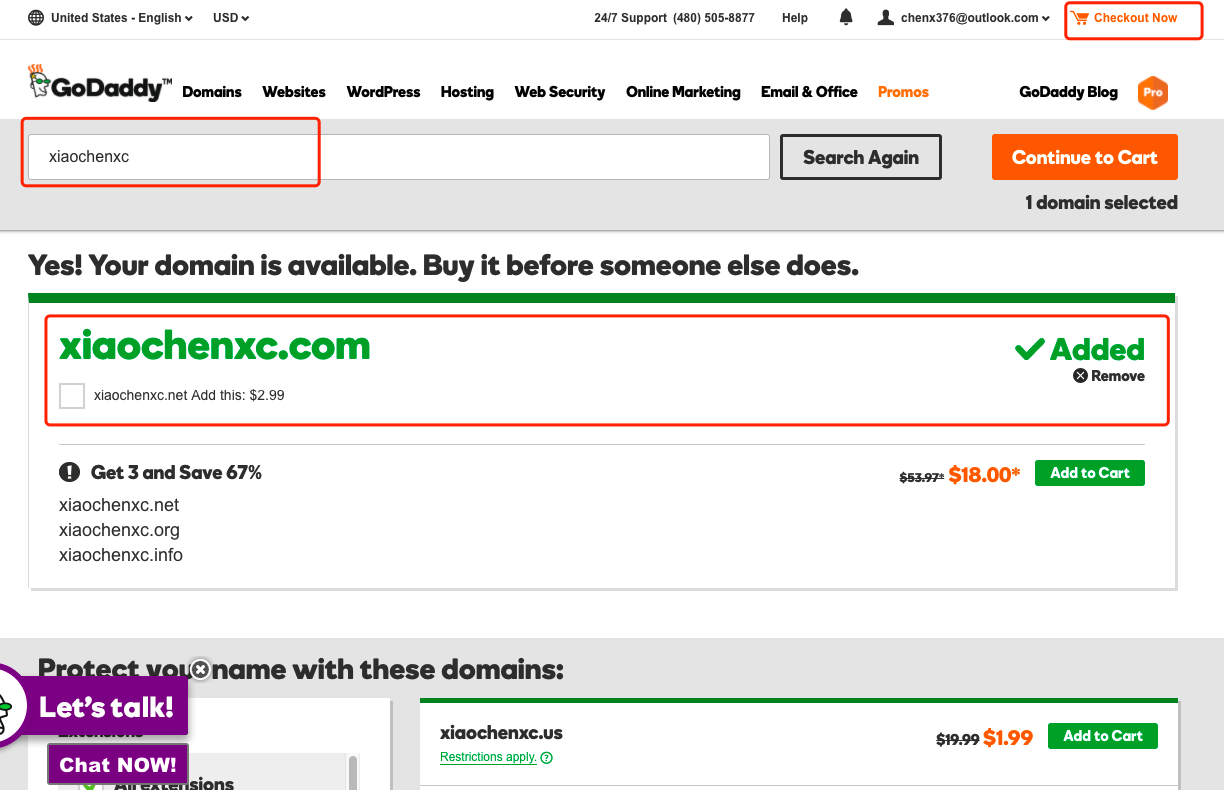Click the globe icon beside United States
Viewport: 1224px width, 790px height.
click(x=36, y=18)
